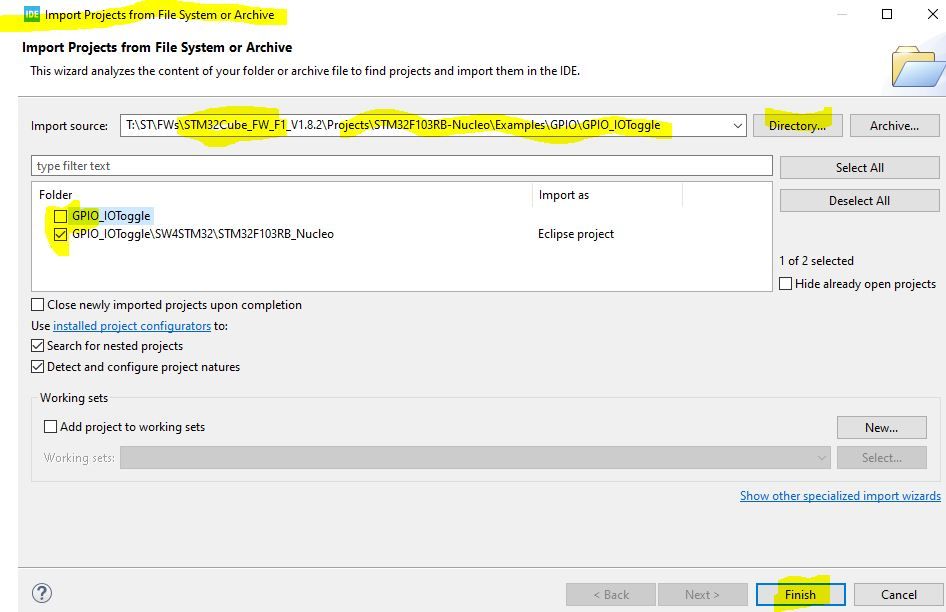Click the Finish button
The image size is (946, 612).
coord(801,594)
